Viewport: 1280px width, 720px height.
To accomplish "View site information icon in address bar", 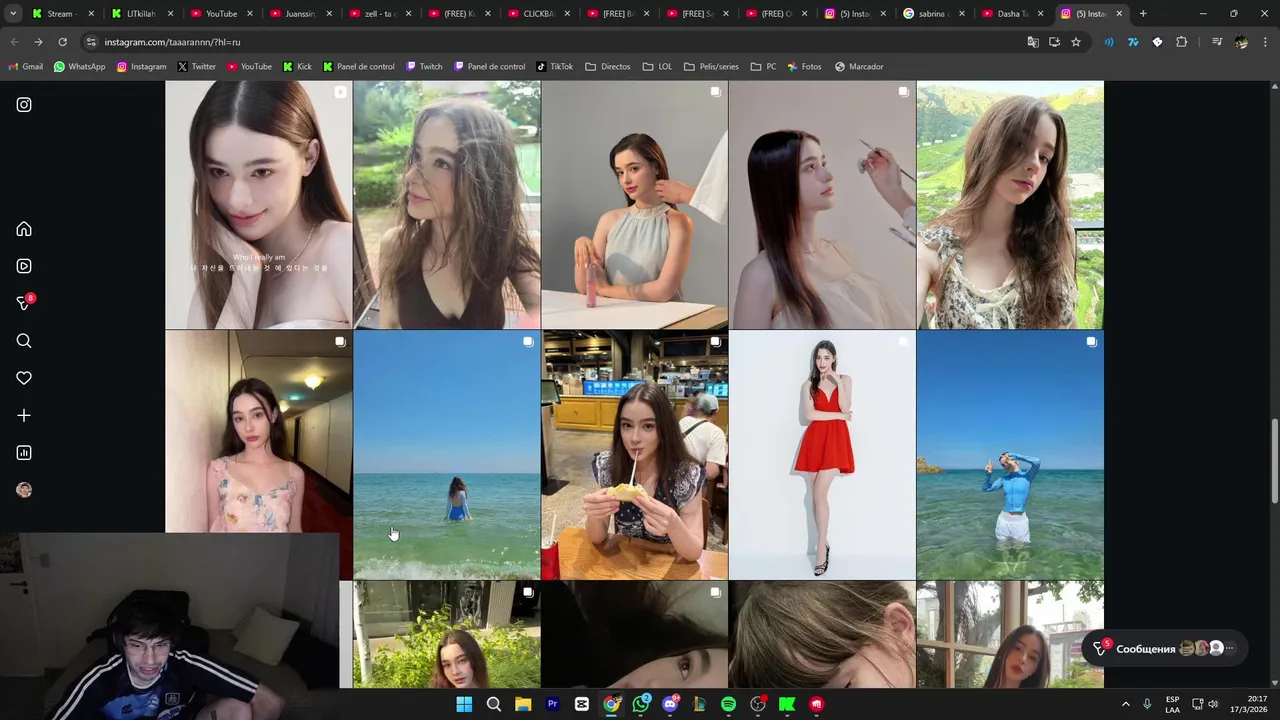I will point(91,42).
